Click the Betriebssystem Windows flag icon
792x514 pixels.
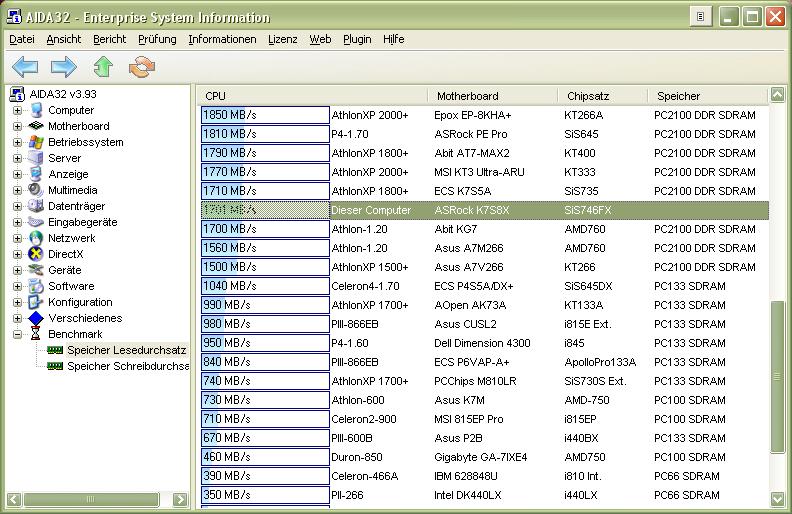(x=36, y=142)
